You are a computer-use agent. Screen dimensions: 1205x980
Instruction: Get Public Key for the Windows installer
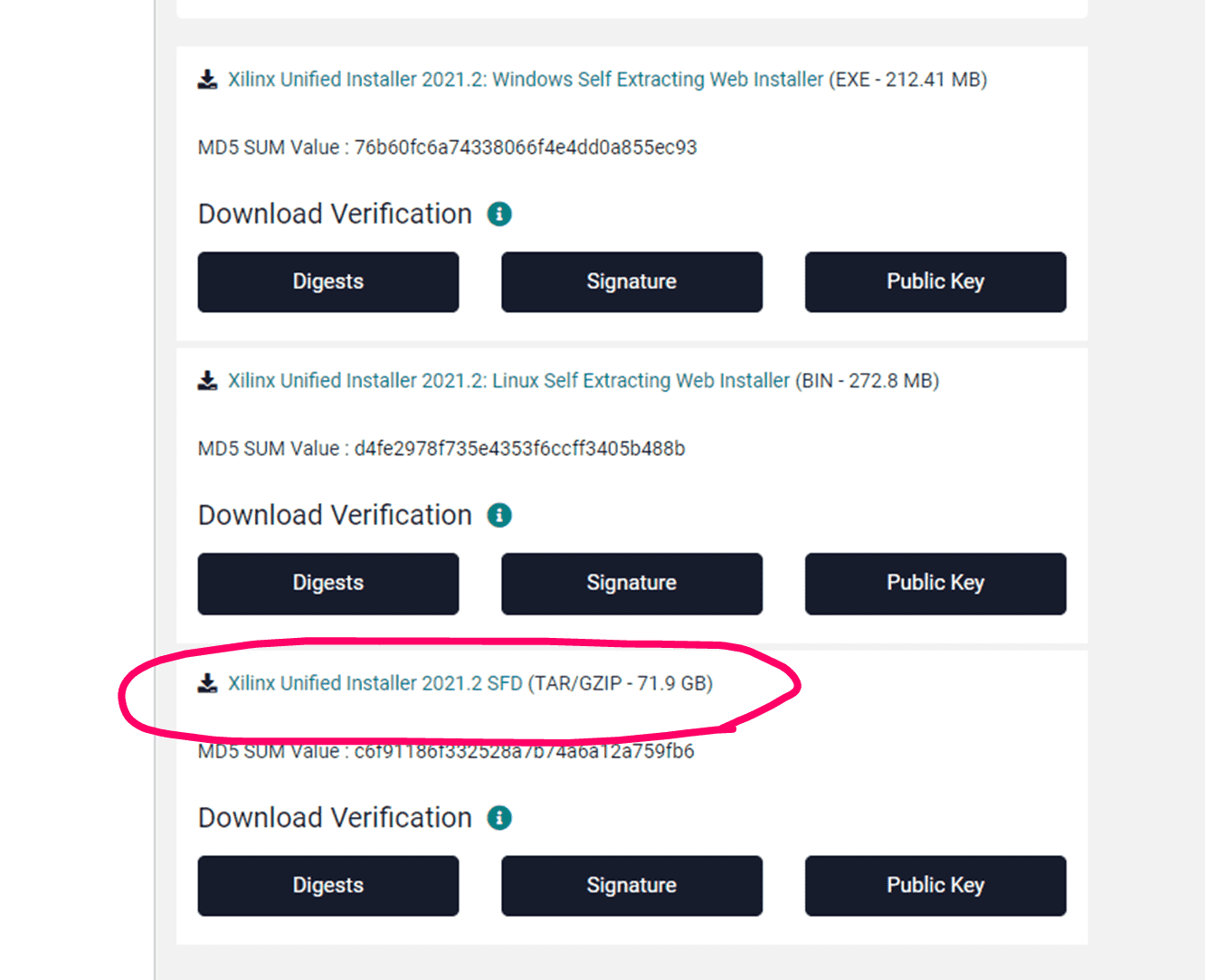click(935, 282)
